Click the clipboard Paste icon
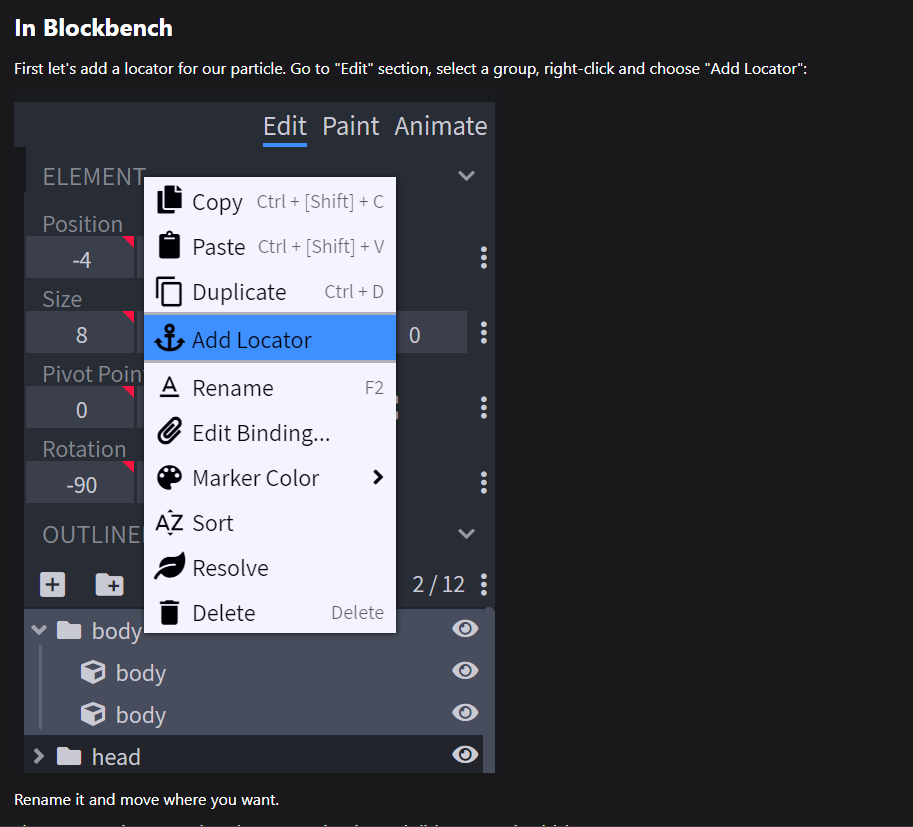 (x=169, y=246)
